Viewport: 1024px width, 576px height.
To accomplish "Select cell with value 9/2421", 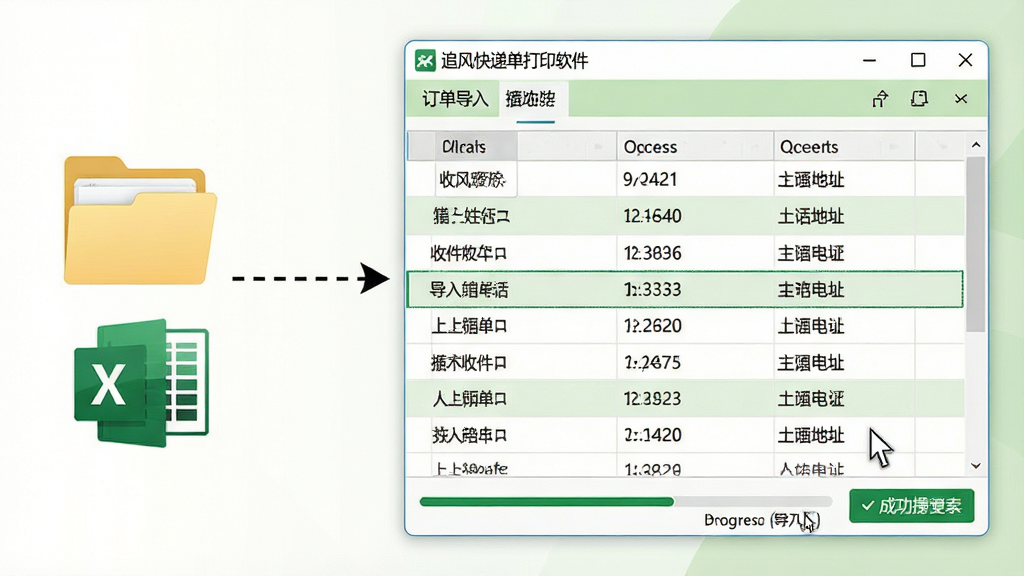I will point(696,179).
